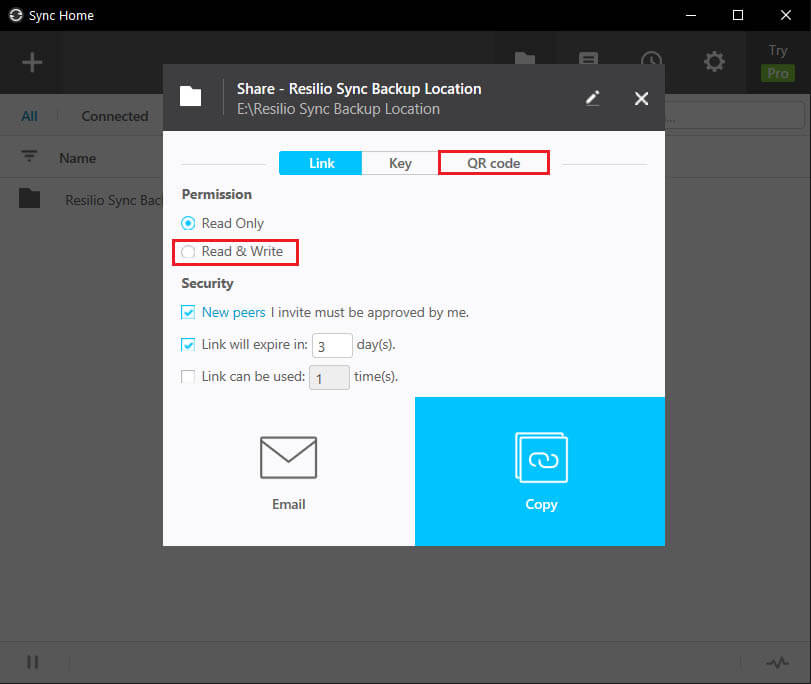Image resolution: width=811 pixels, height=684 pixels.
Task: Maximize the Sync Home window
Action: (x=738, y=16)
